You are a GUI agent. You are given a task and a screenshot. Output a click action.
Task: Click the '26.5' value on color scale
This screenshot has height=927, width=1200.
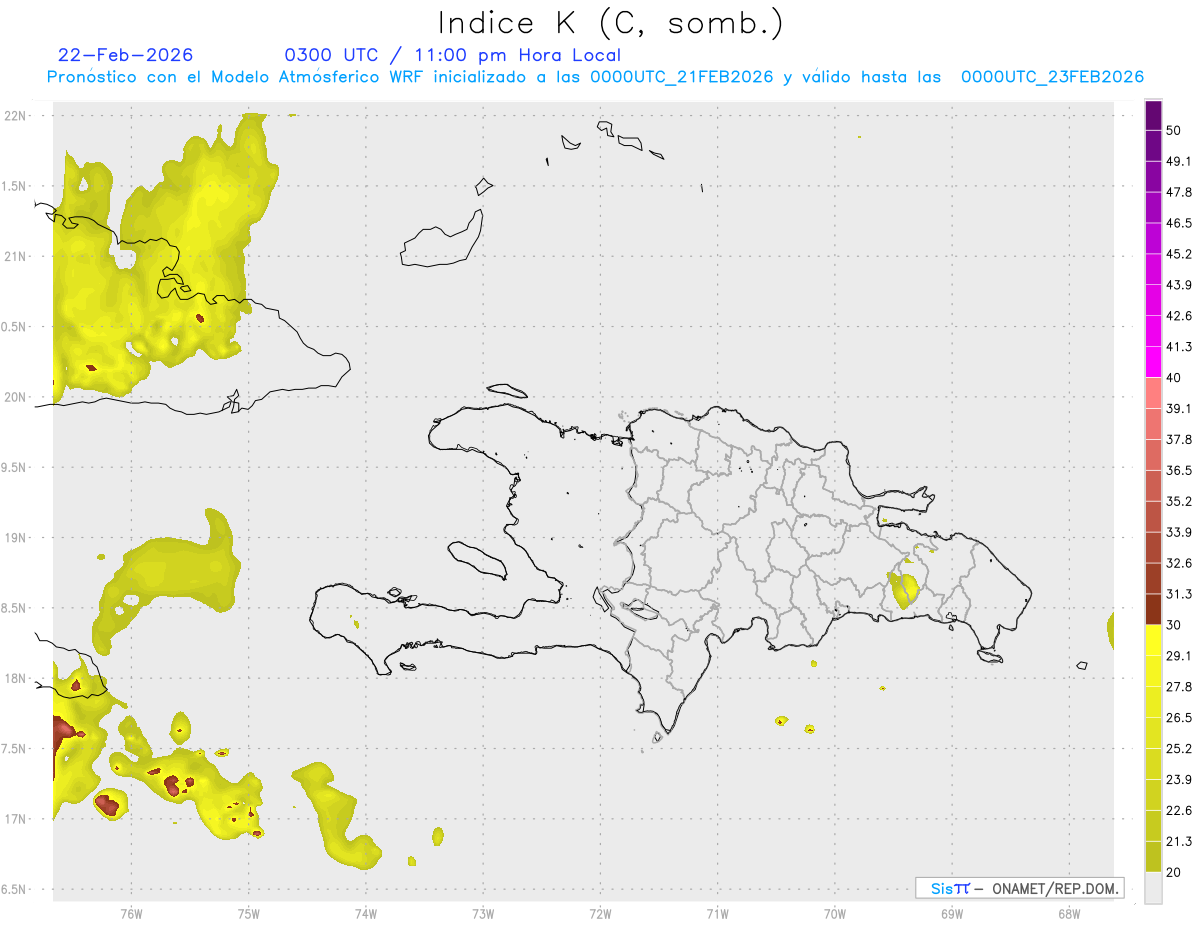click(x=1179, y=718)
